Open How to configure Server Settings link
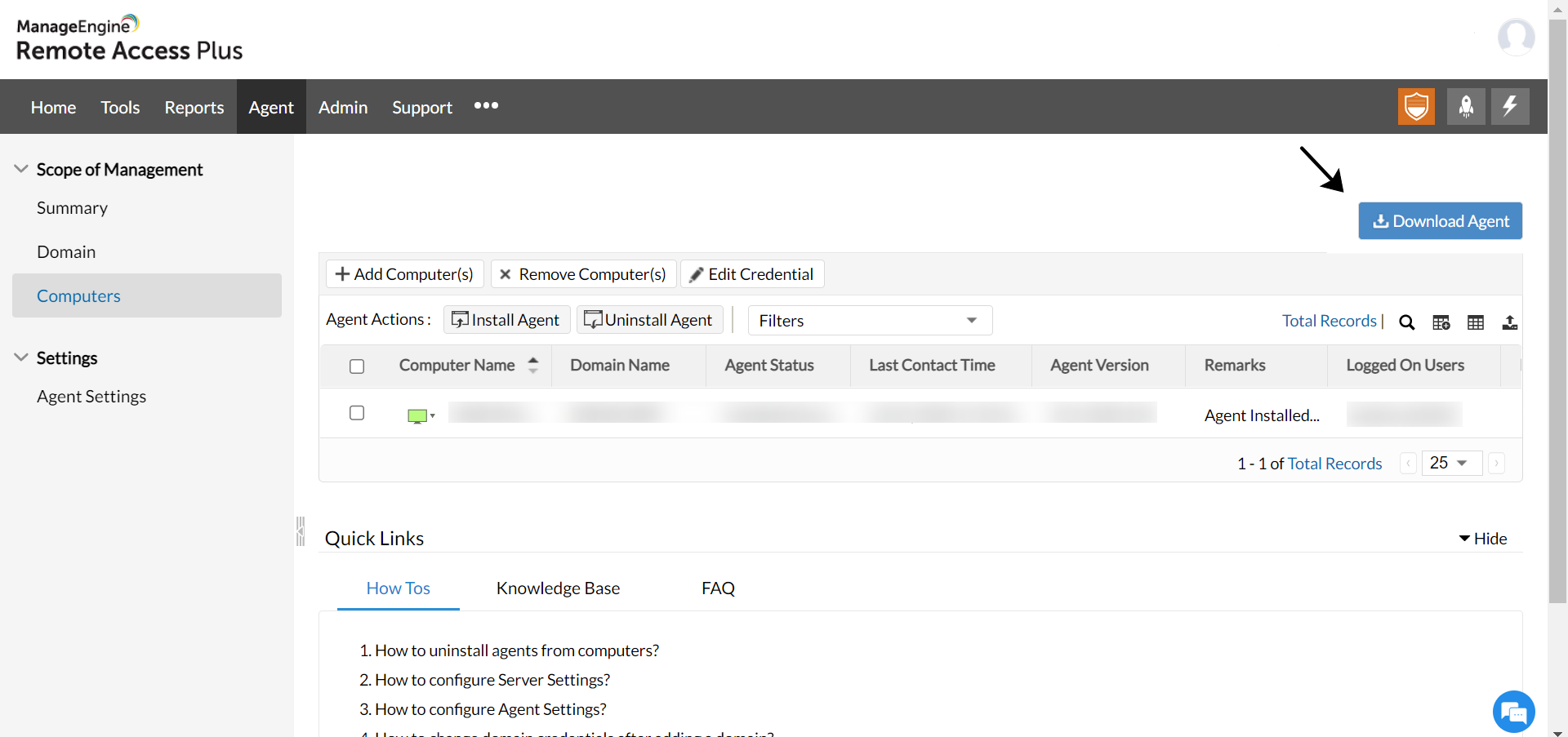1568x737 pixels. pos(492,679)
